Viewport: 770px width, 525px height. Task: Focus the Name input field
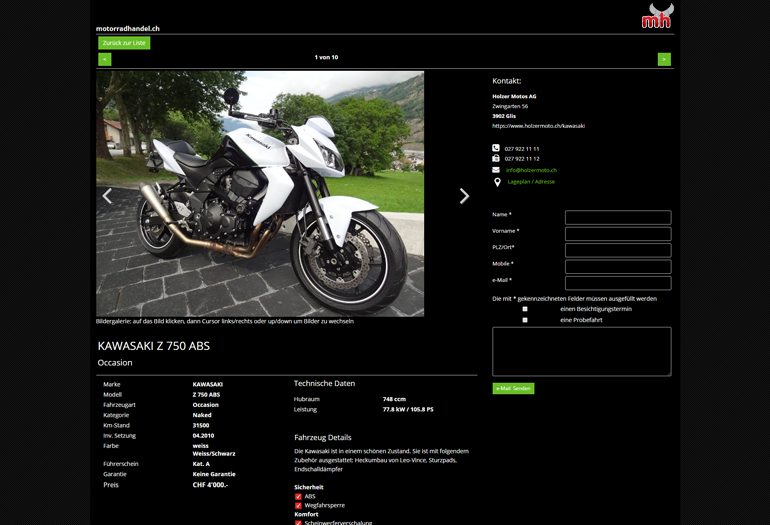[618, 218]
